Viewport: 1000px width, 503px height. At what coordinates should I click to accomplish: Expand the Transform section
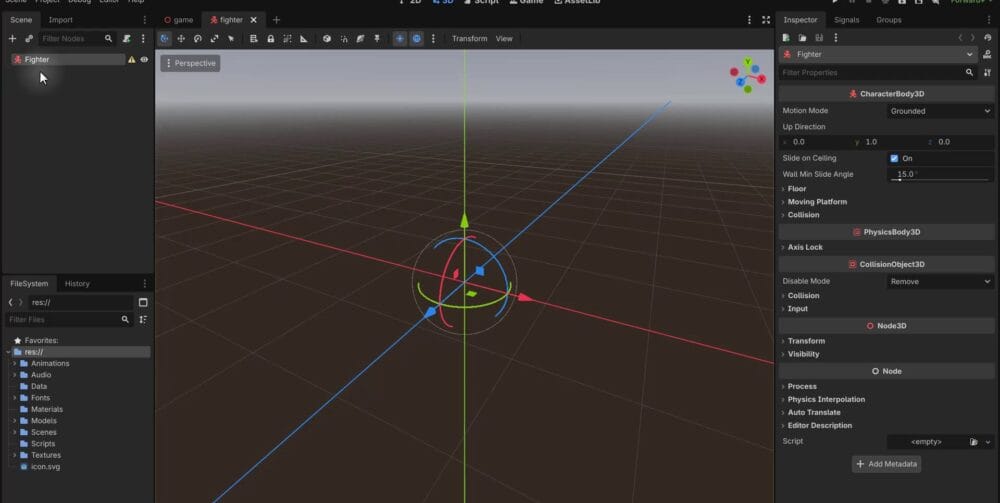[x=804, y=341]
